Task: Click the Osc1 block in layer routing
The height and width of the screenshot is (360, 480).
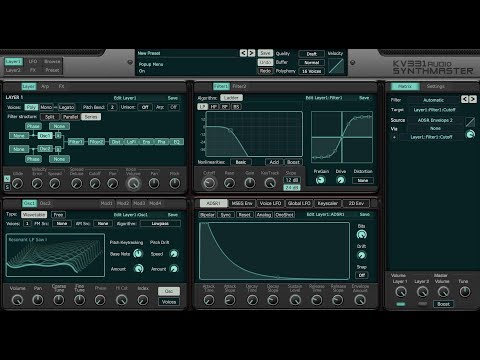Action: coord(45,136)
